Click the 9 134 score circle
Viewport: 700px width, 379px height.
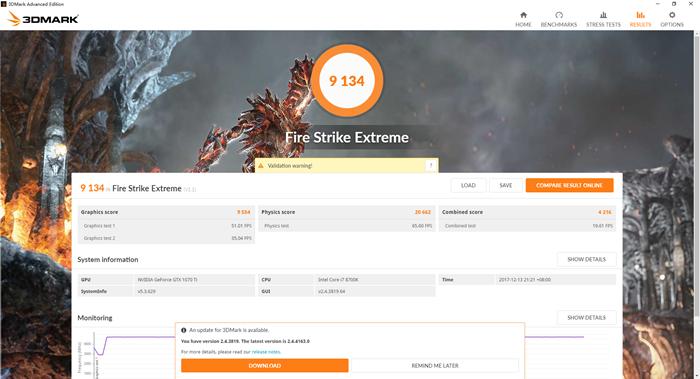point(347,81)
